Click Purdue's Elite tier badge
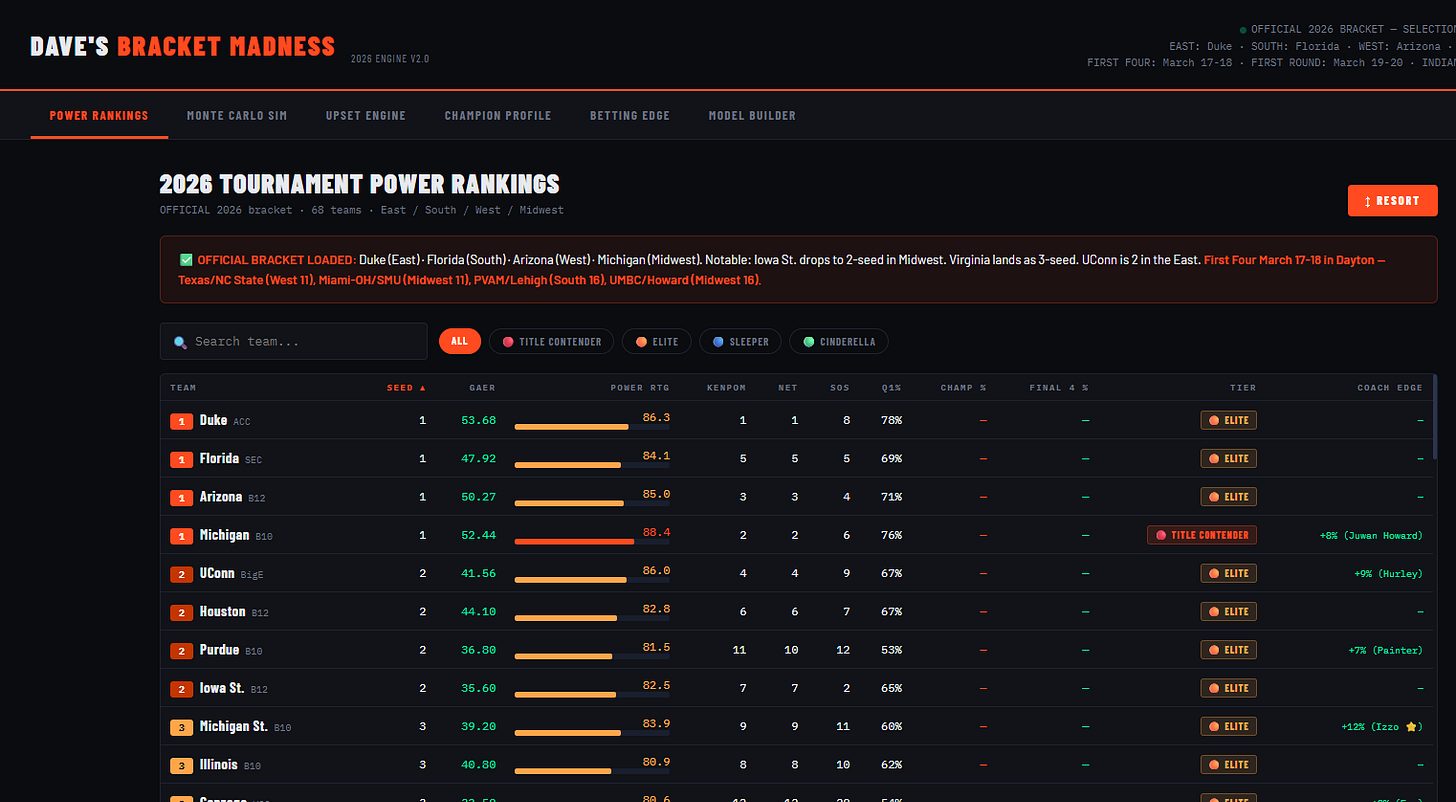 click(1229, 650)
